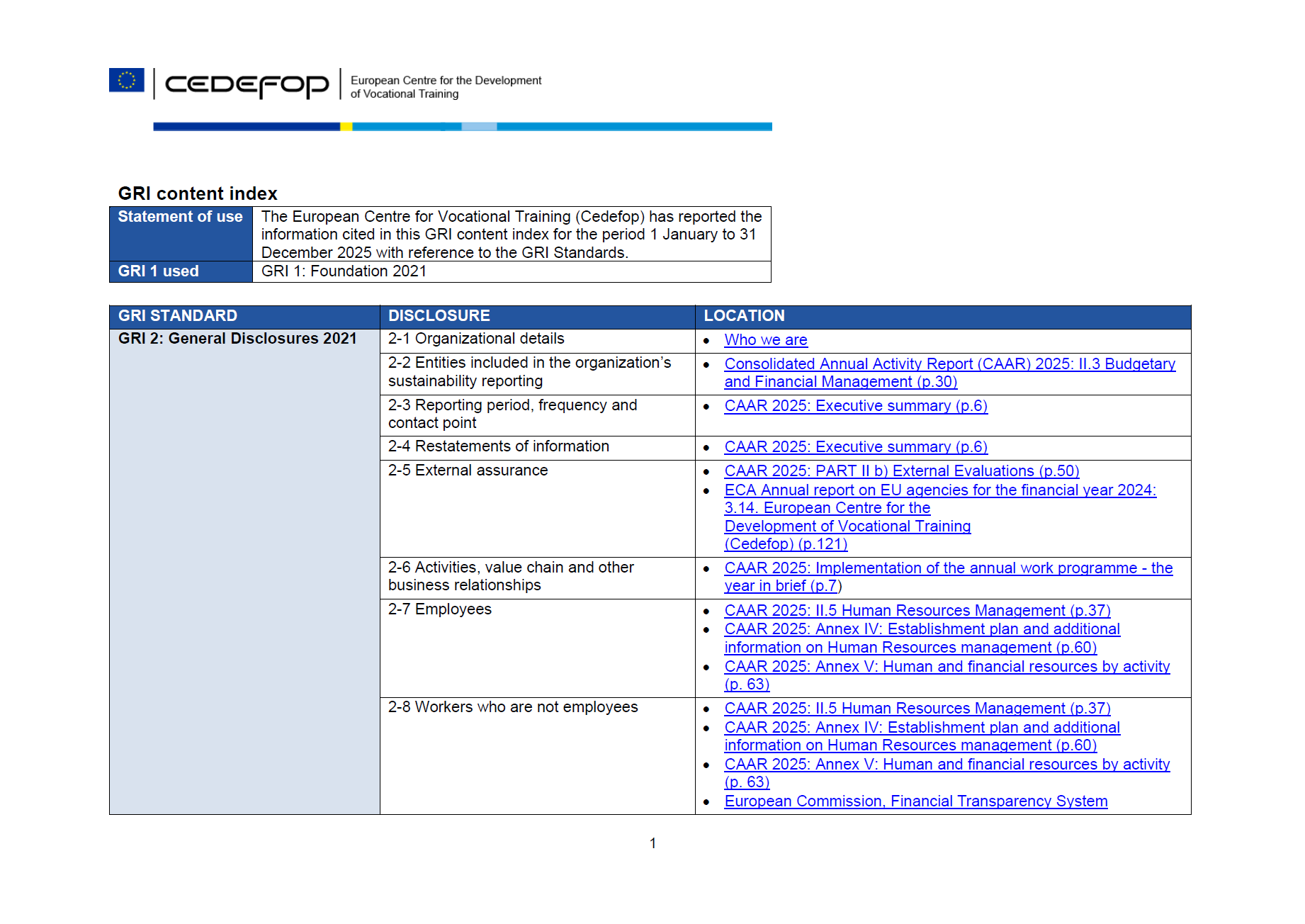Open European Commission Financial Transparency System link
This screenshot has height=924, width=1305.
coord(915,801)
